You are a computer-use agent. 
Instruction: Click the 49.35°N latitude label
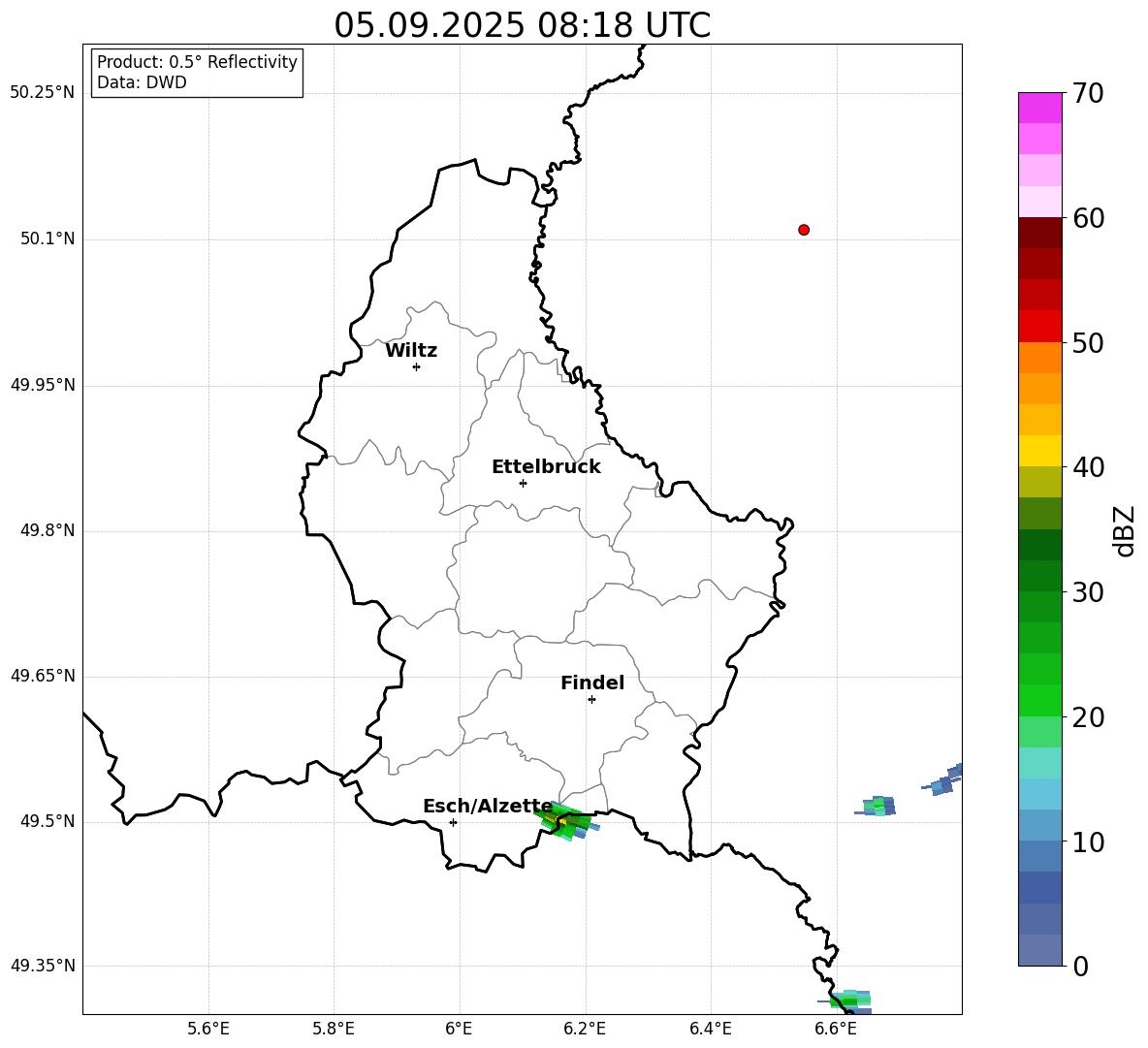coord(43,966)
